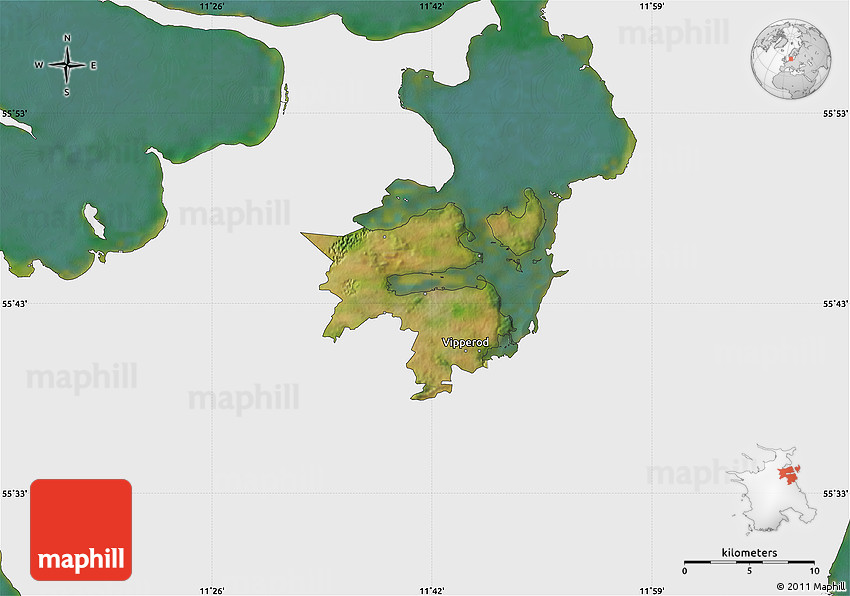Click the 55°33' latitude label on left
850x596 pixels.
point(13,493)
